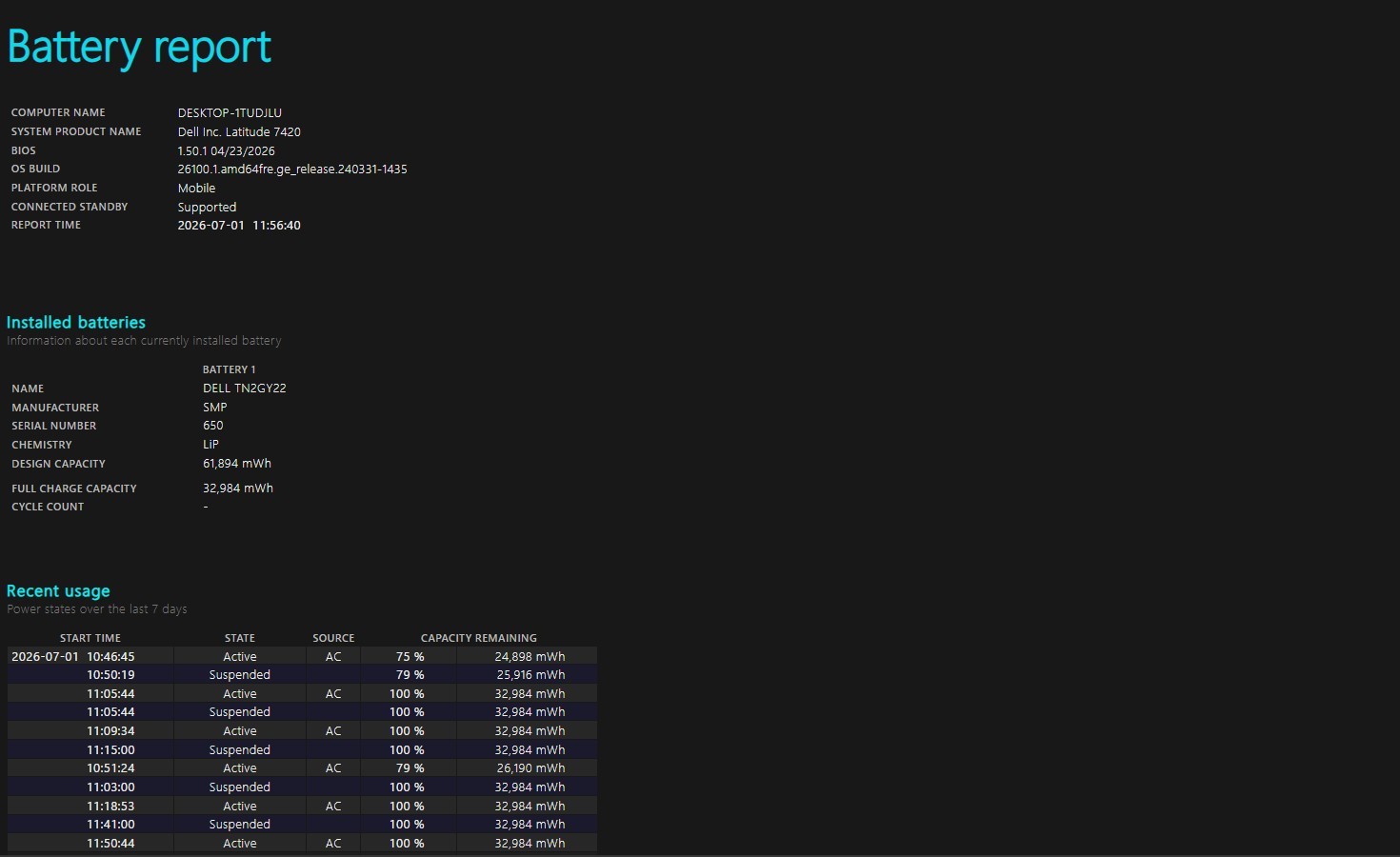Click the 75 % capacity cell
The width and height of the screenshot is (1400, 857).
pyautogui.click(x=410, y=656)
